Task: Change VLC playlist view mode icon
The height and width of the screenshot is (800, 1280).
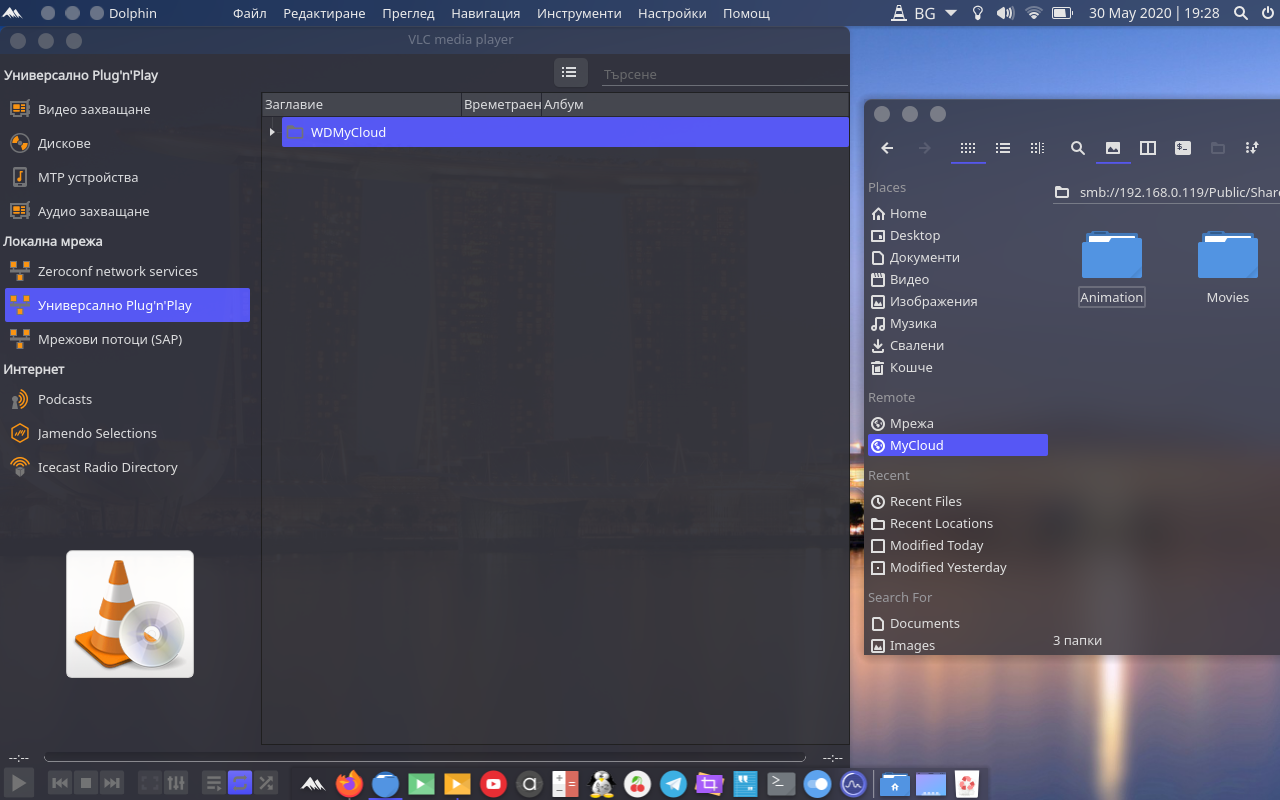Action: [569, 72]
